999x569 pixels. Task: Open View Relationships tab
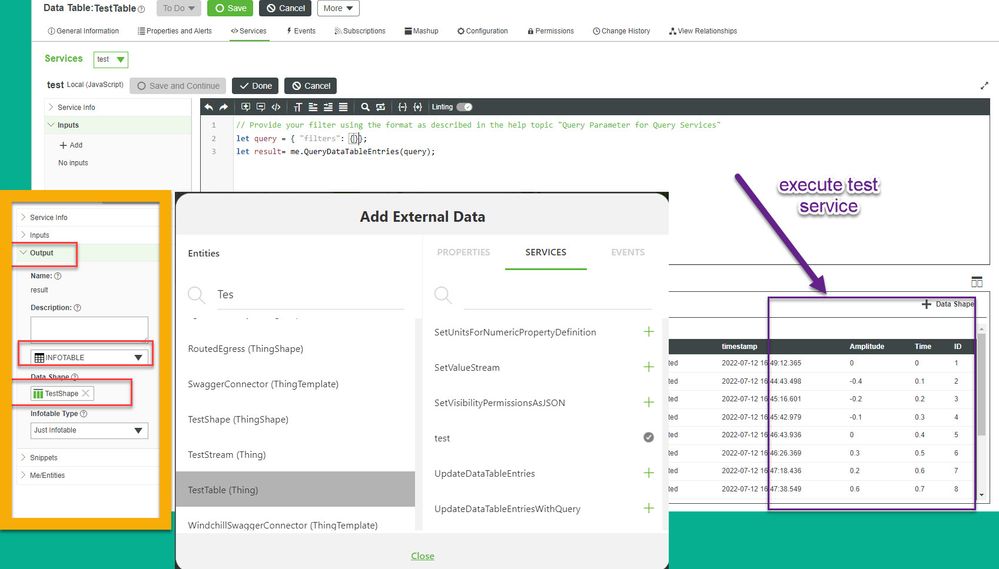703,31
